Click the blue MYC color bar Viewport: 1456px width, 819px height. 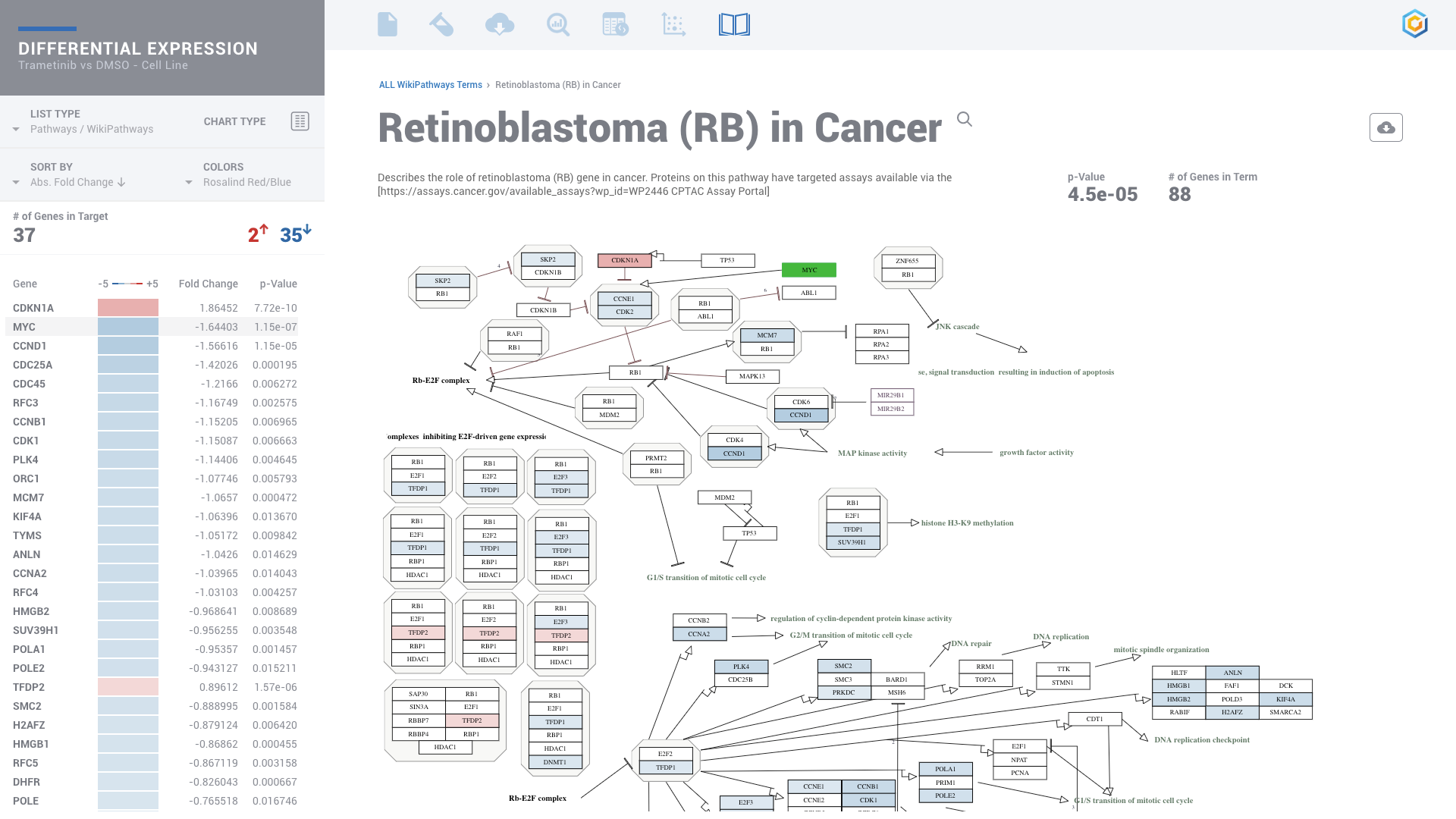pos(128,327)
